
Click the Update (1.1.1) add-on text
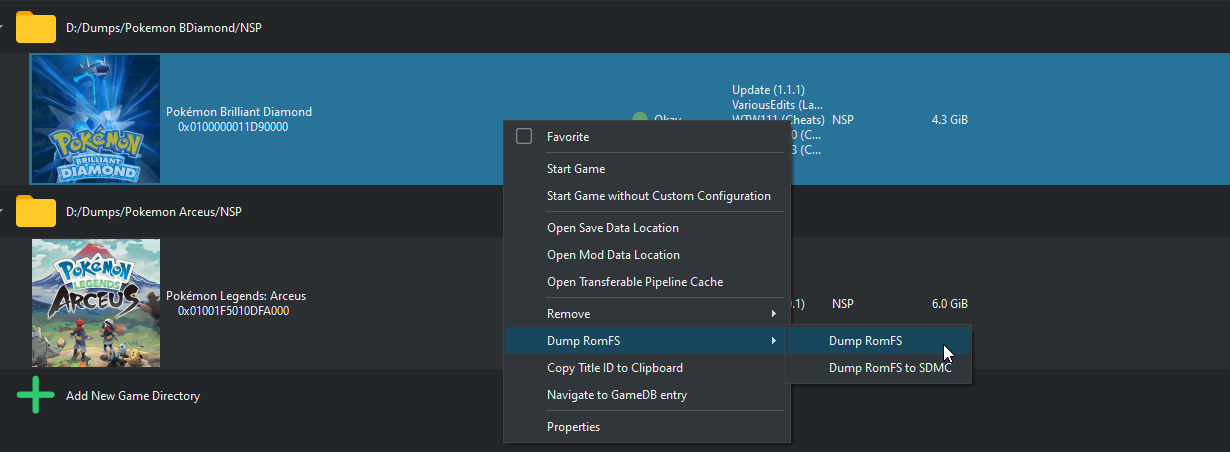pyautogui.click(x=768, y=90)
